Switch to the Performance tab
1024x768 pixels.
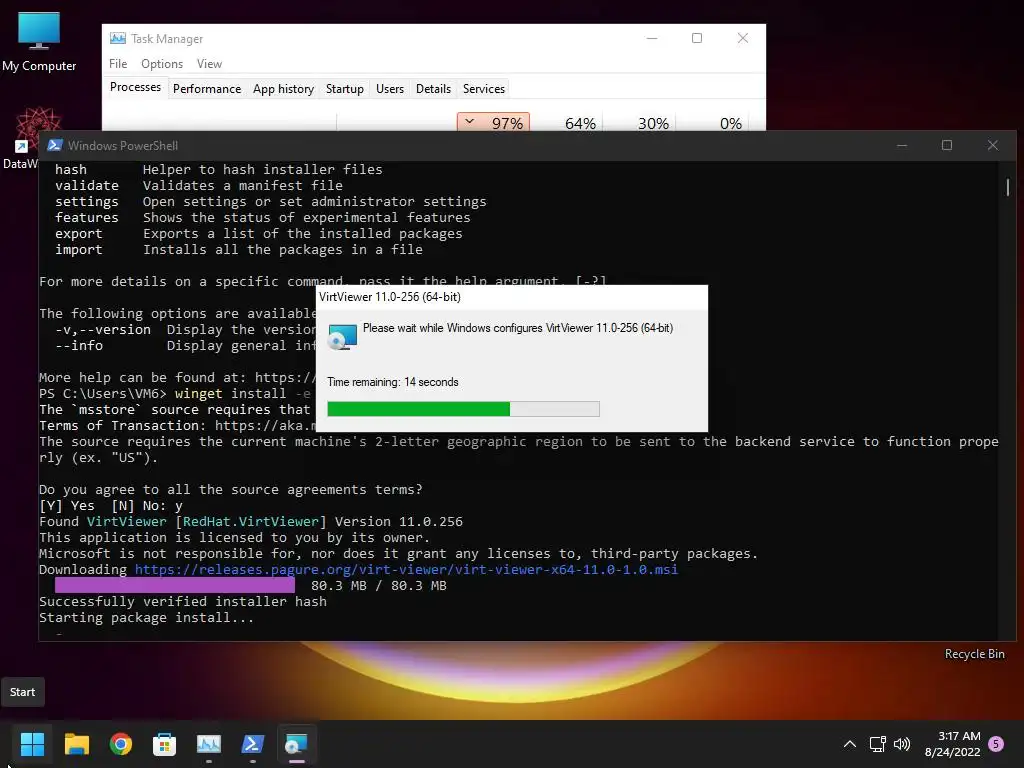tap(207, 89)
